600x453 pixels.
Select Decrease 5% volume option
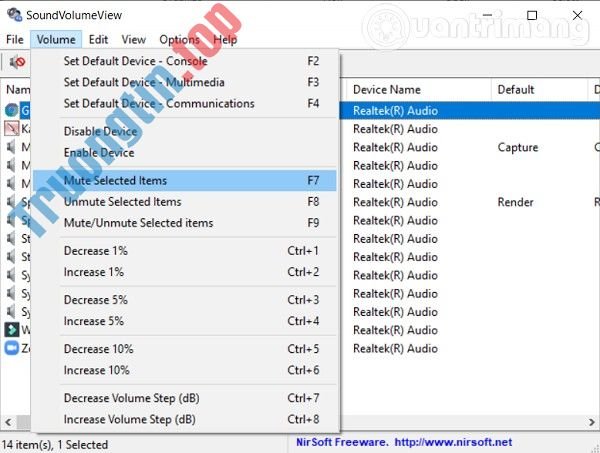(x=185, y=300)
